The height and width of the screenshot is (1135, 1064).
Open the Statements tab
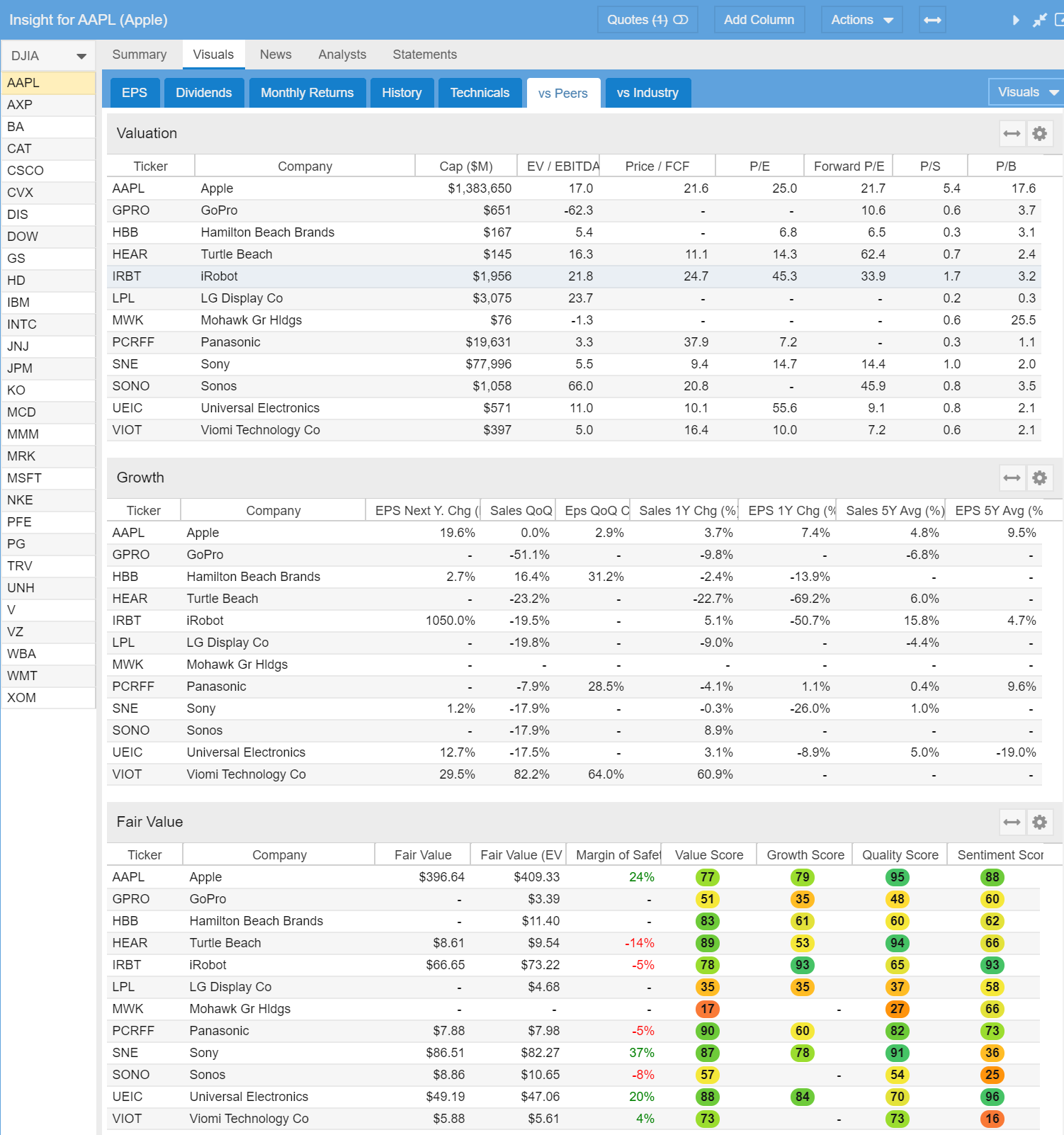pyautogui.click(x=424, y=55)
